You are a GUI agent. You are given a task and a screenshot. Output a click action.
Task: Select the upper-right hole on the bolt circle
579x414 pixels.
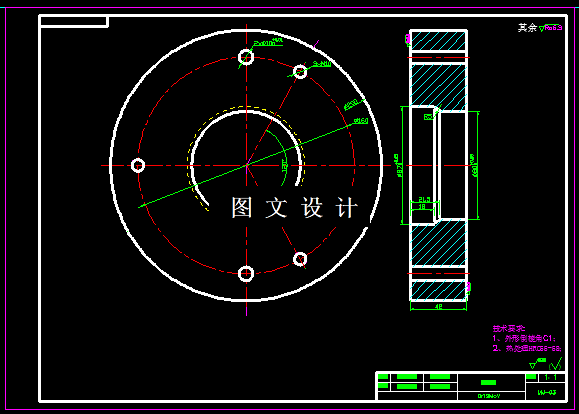pos(300,71)
